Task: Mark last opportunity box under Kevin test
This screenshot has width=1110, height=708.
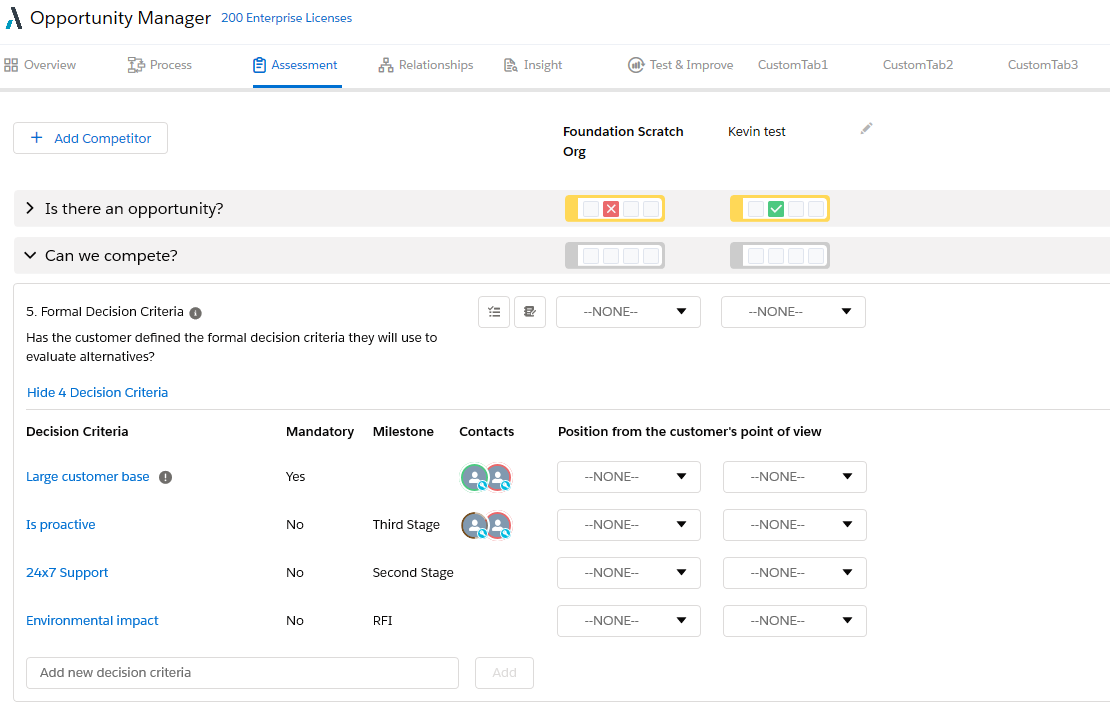Action: coord(816,209)
